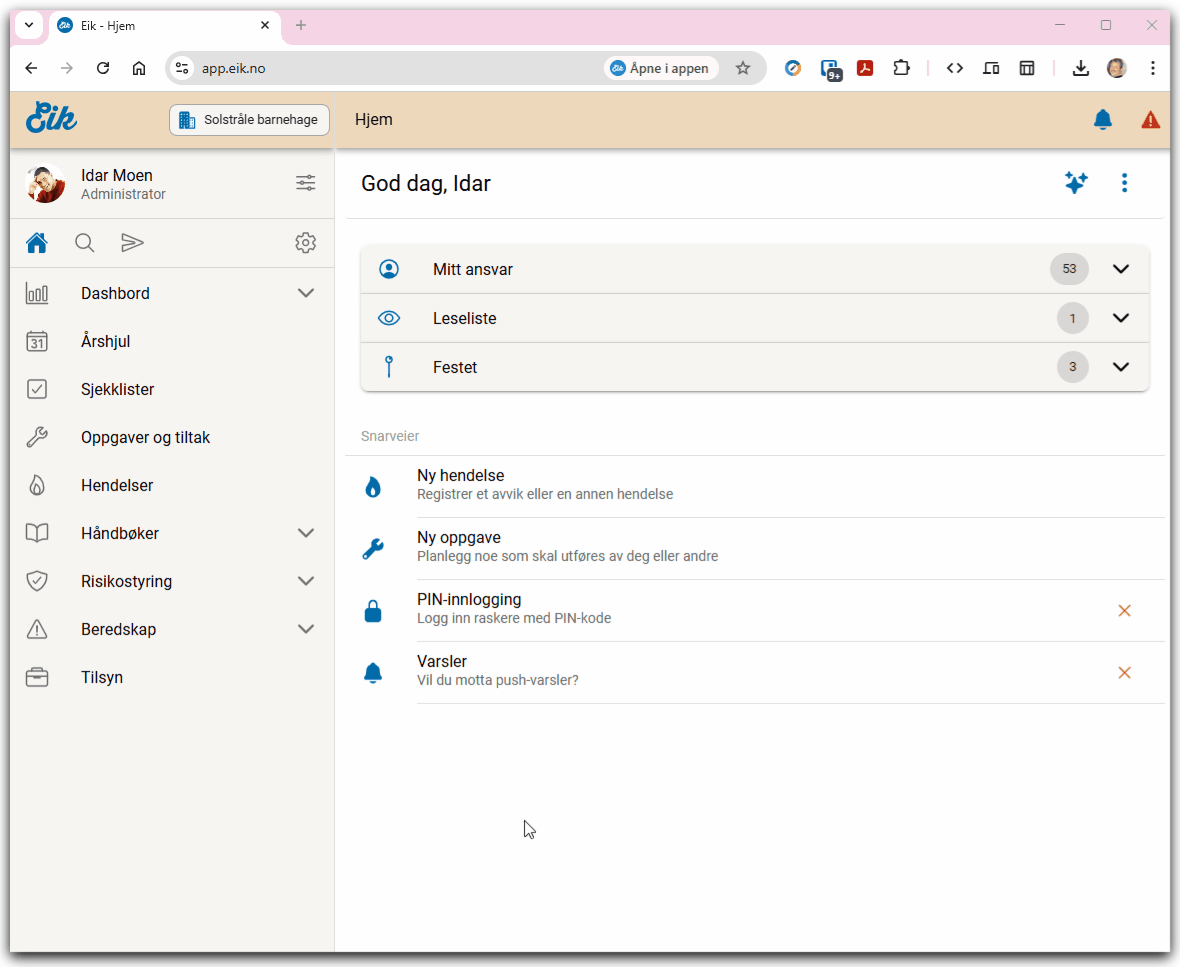
Task: Click the Solstråle barnehage organization button
Action: [249, 120]
